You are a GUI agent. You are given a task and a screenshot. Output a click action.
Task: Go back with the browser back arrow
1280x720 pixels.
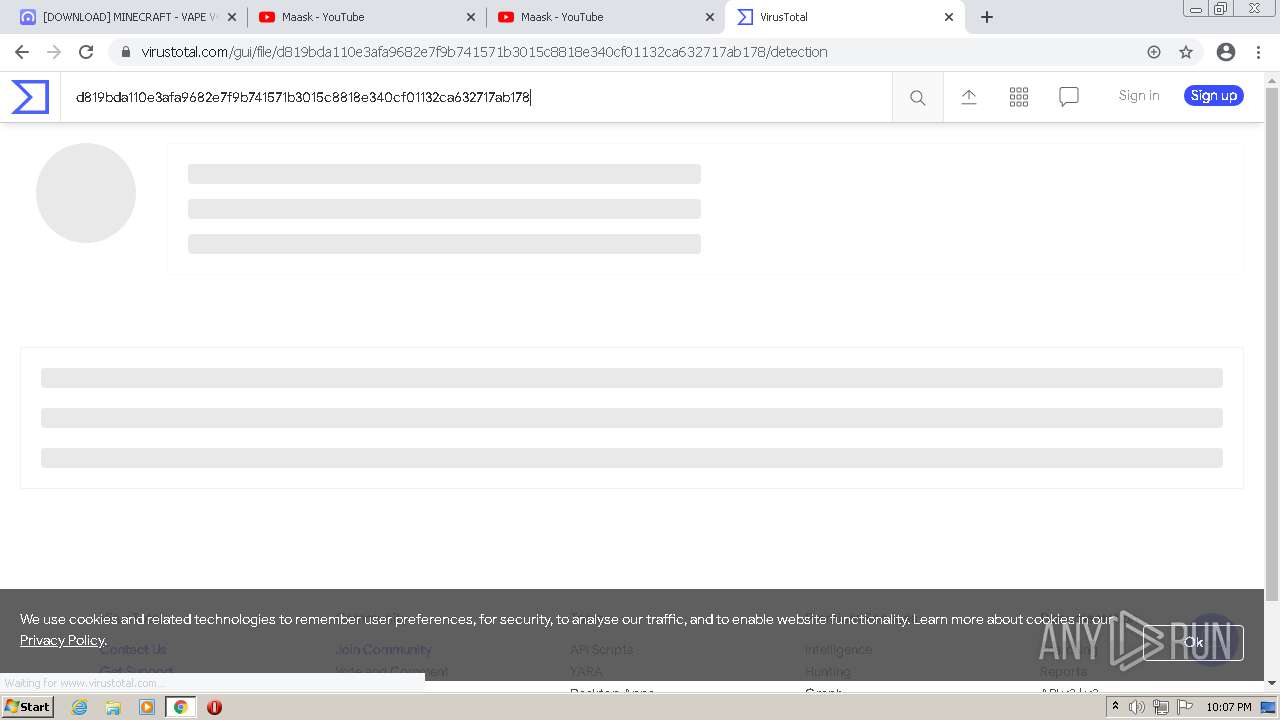click(22, 52)
